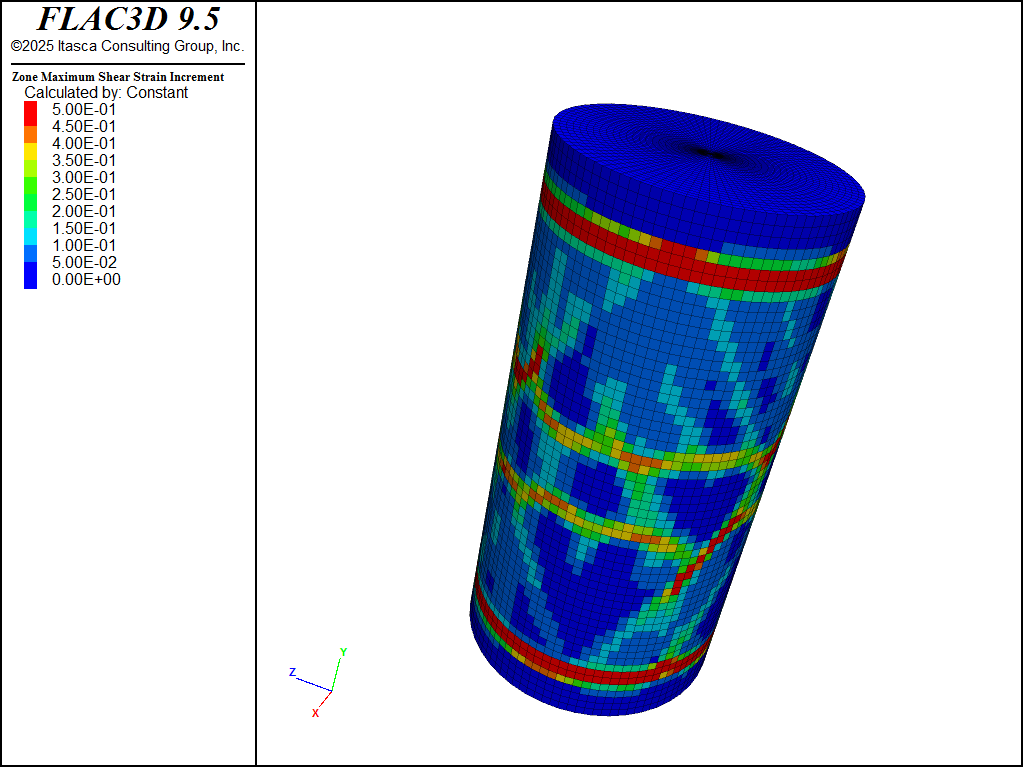The image size is (1024, 768).
Task: Click 'Zone Maximum Shear Strain Increment' heading
Action: pos(118,77)
